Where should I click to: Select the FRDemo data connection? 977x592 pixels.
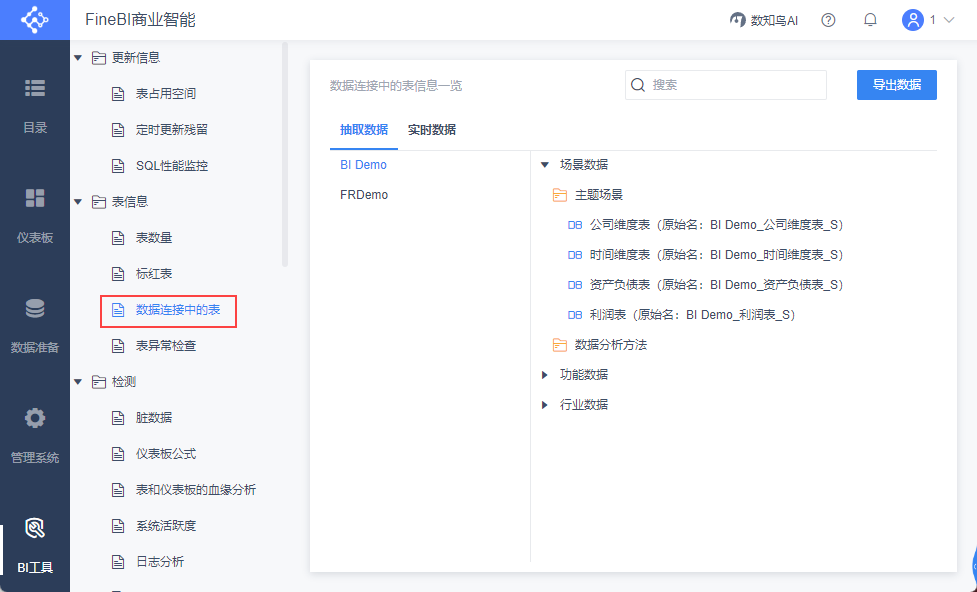[364, 194]
